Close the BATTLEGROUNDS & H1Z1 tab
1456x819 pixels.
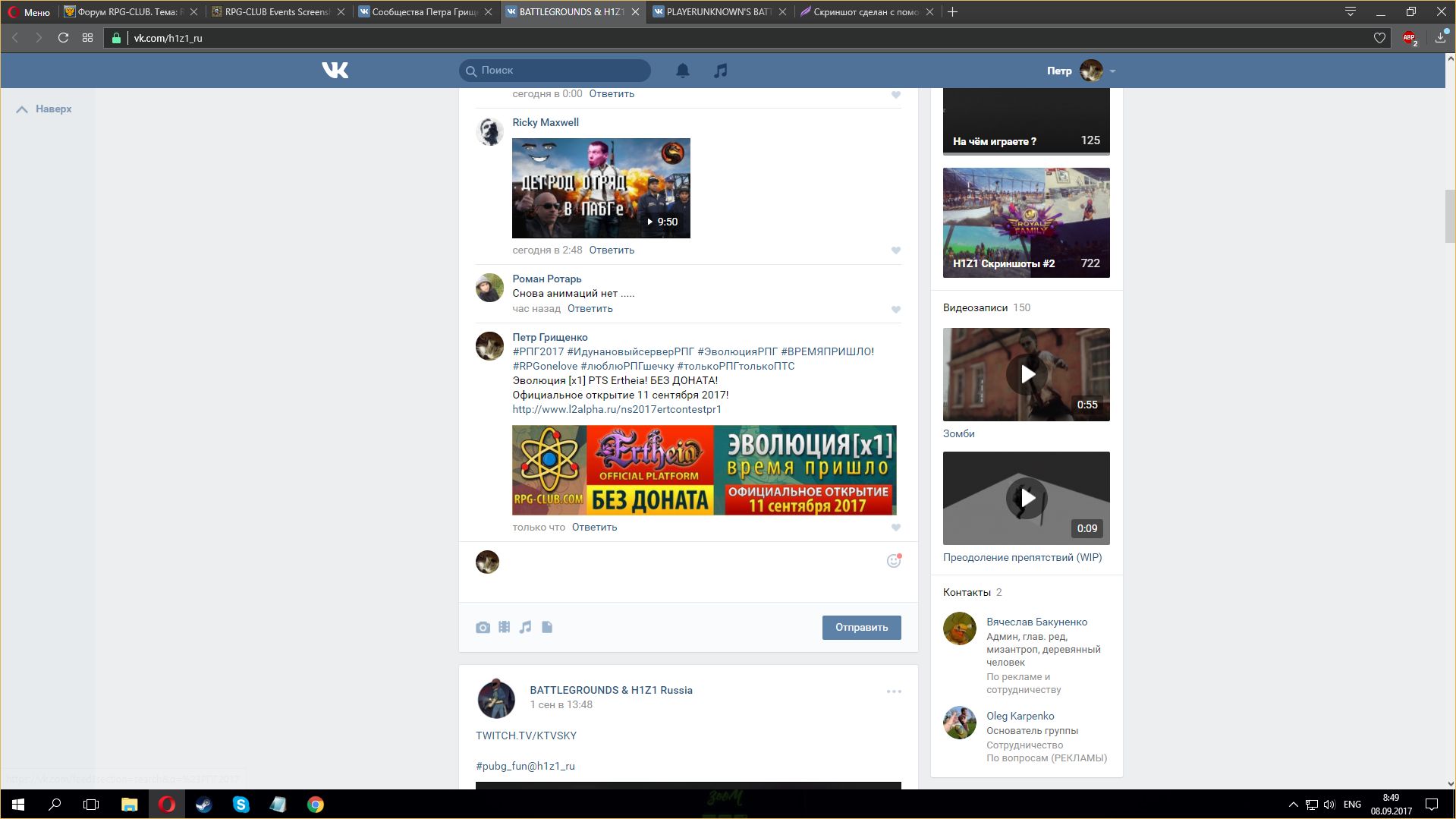pyautogui.click(x=635, y=12)
